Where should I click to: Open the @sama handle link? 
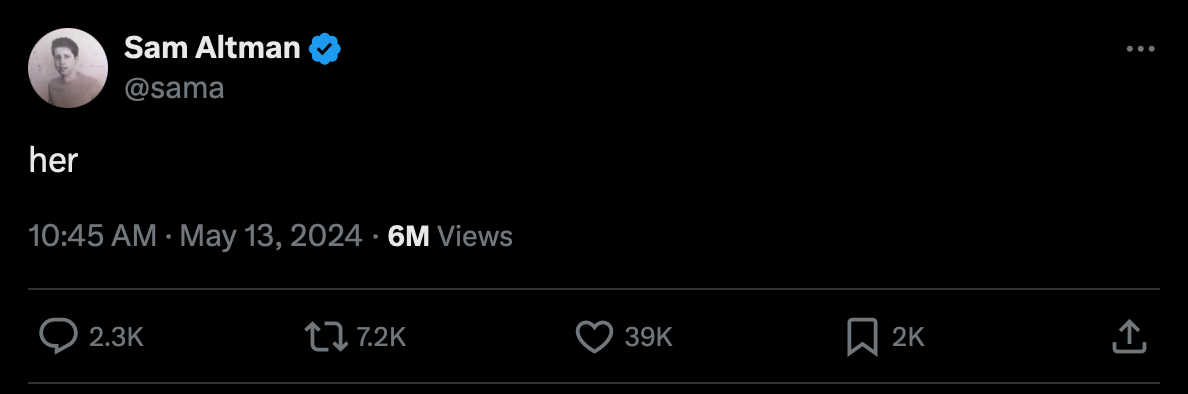pyautogui.click(x=174, y=89)
